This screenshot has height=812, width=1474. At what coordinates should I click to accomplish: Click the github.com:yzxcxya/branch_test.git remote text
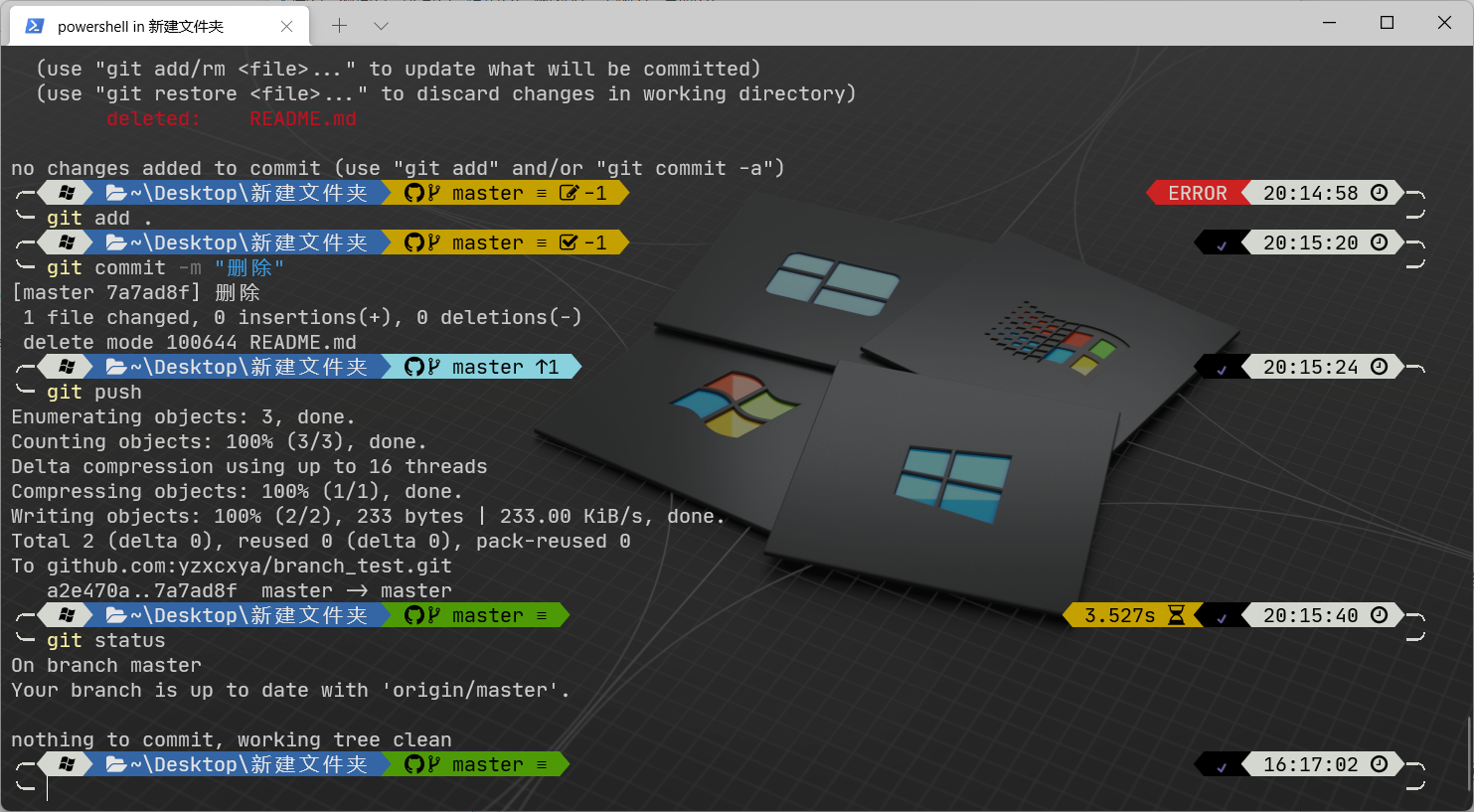(x=248, y=566)
